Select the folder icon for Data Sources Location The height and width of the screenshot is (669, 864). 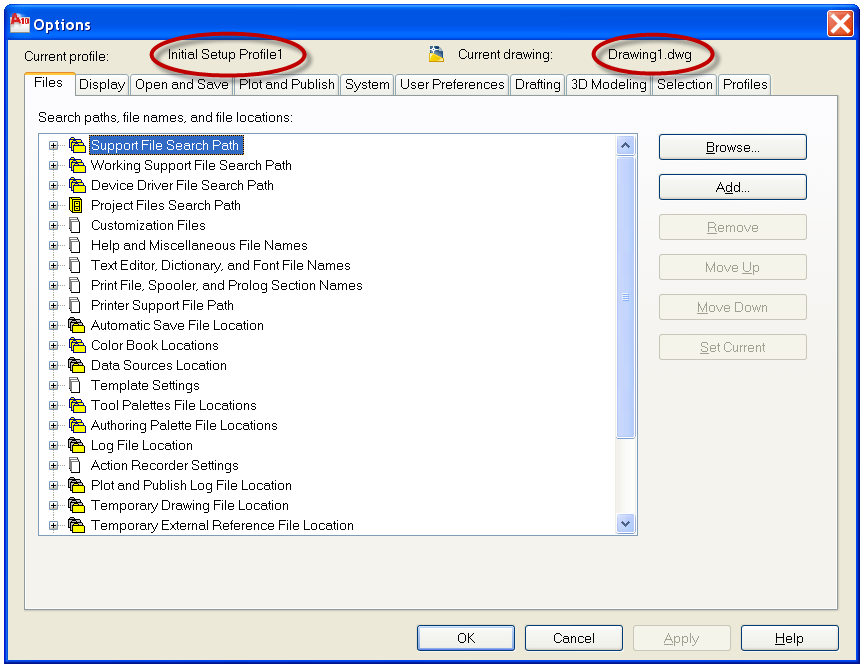tap(77, 365)
